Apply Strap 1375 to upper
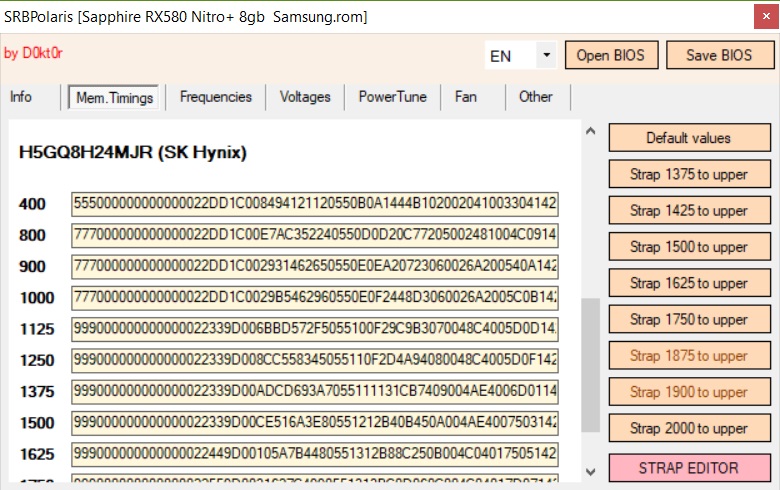This screenshot has height=490, width=780. coord(689,174)
